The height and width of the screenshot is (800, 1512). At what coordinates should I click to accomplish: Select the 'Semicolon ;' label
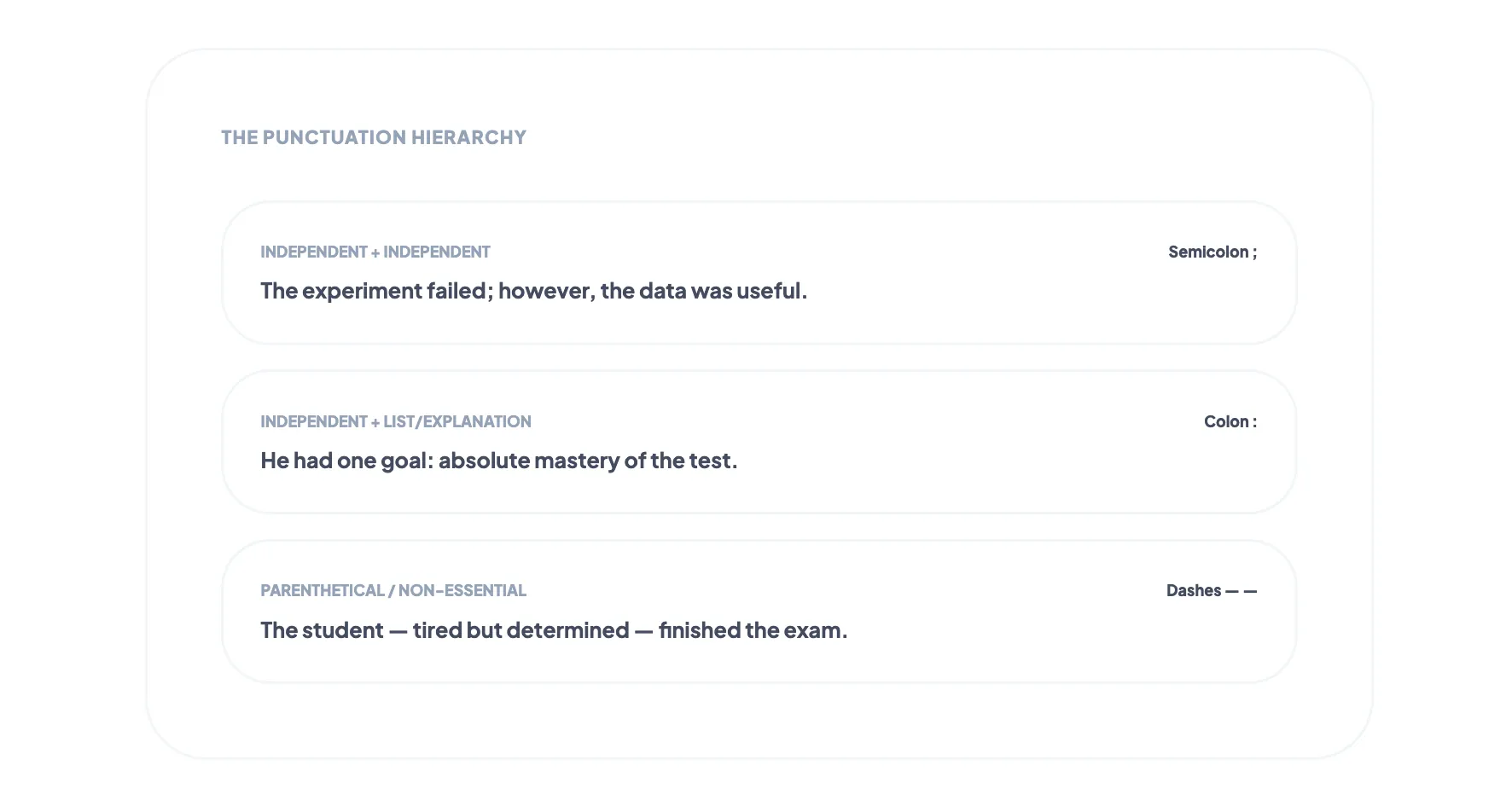coord(1212,252)
